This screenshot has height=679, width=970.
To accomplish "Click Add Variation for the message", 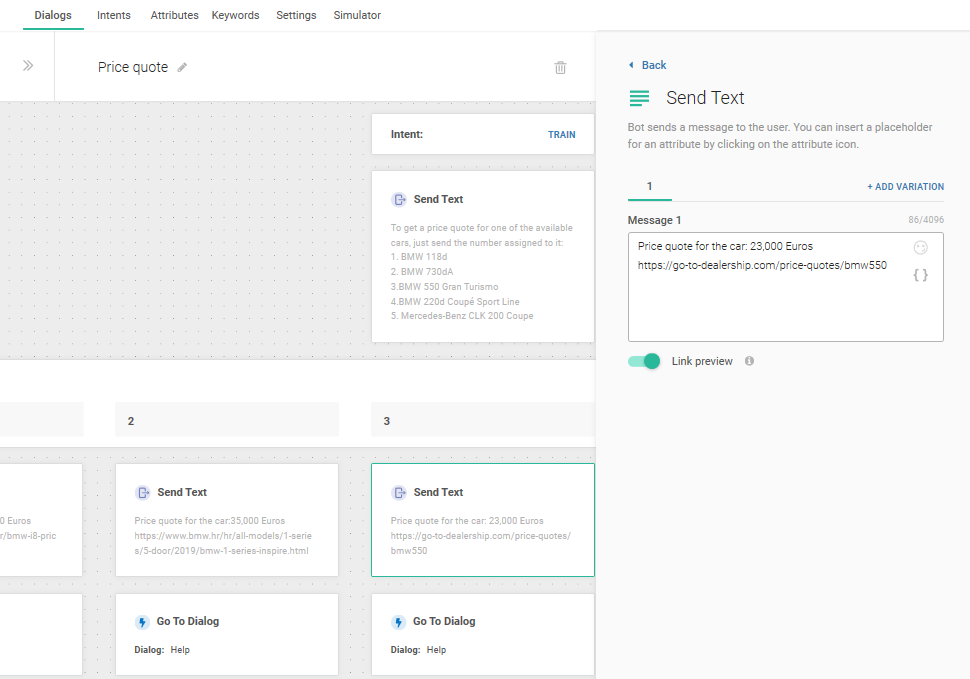I will pos(905,187).
